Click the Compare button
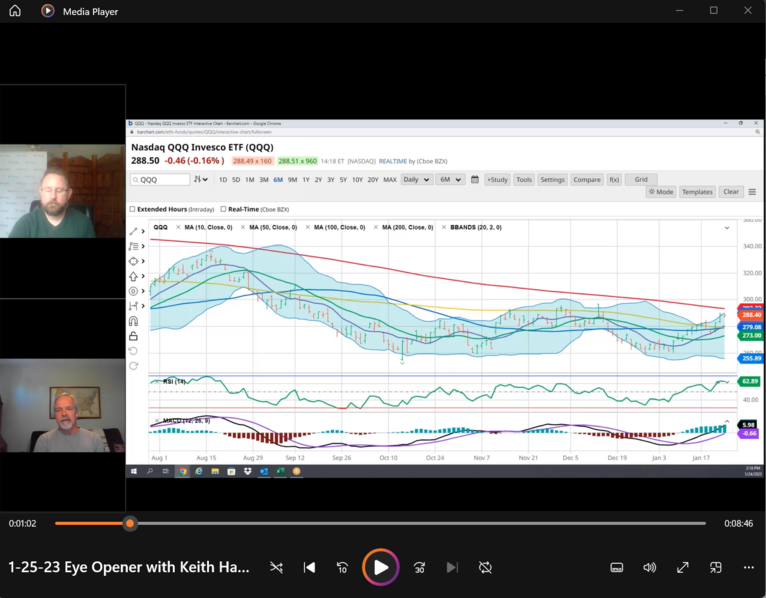Screen dimensions: 766x598 click(x=587, y=179)
